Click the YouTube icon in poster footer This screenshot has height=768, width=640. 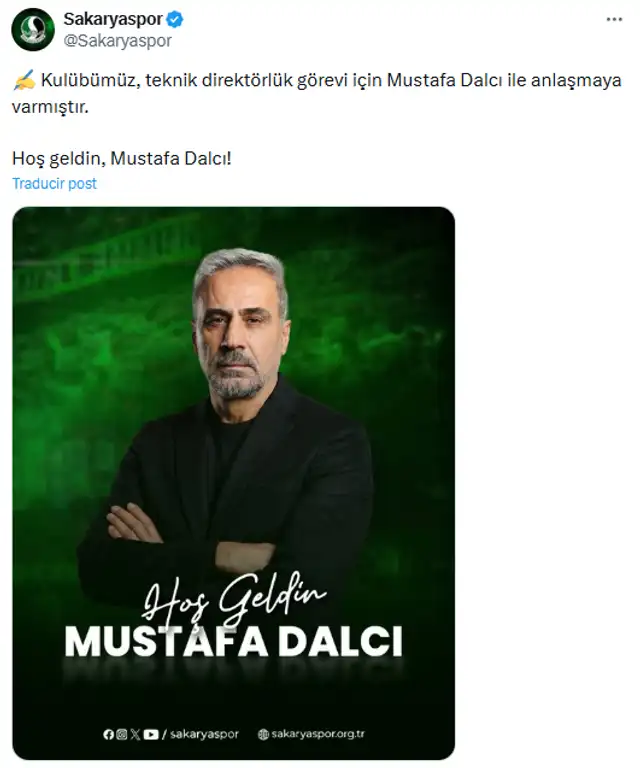[151, 734]
